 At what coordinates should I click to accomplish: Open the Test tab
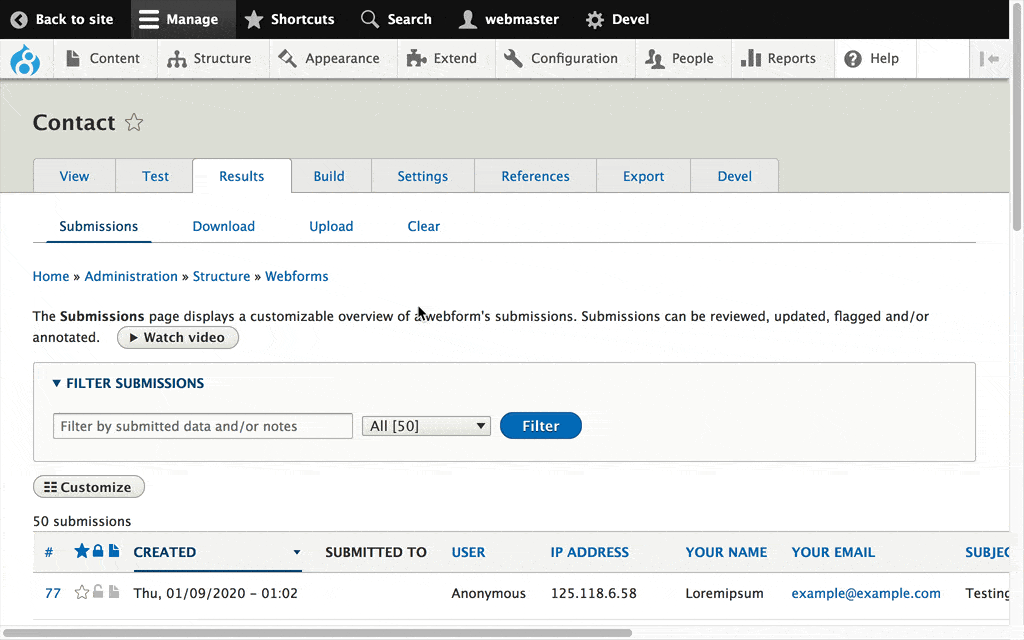pyautogui.click(x=155, y=176)
